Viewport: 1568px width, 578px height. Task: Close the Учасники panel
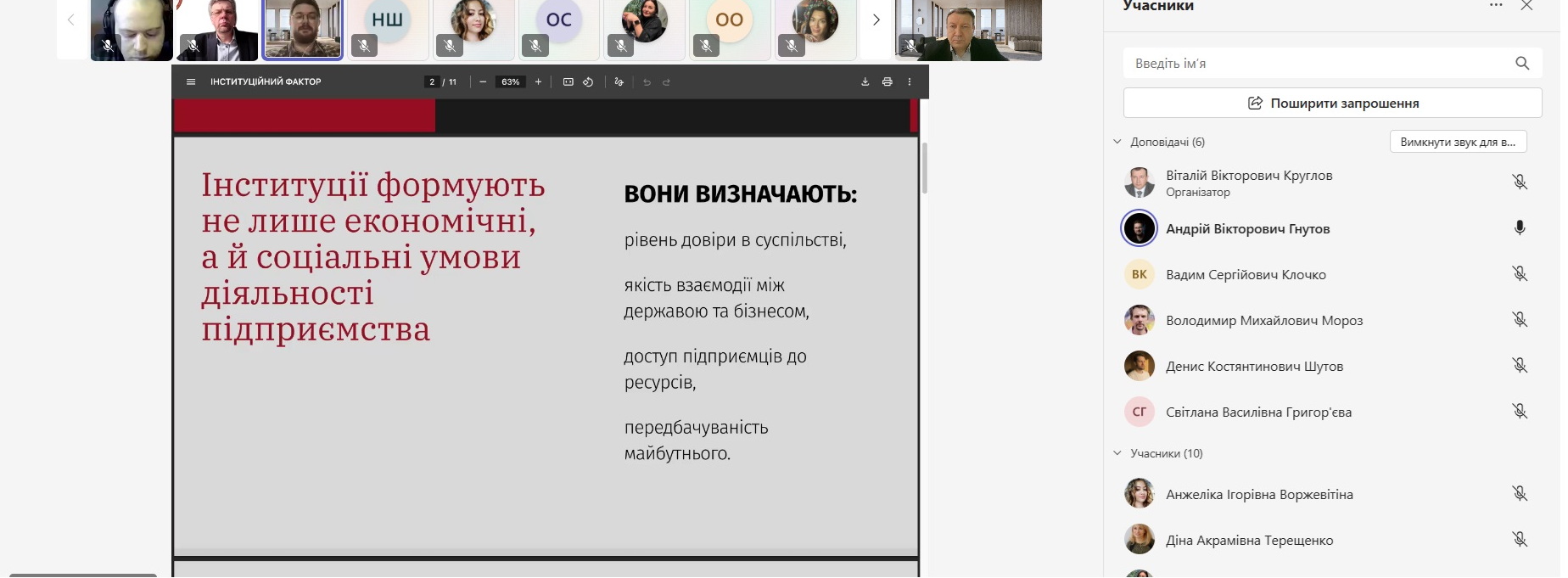point(1526,6)
